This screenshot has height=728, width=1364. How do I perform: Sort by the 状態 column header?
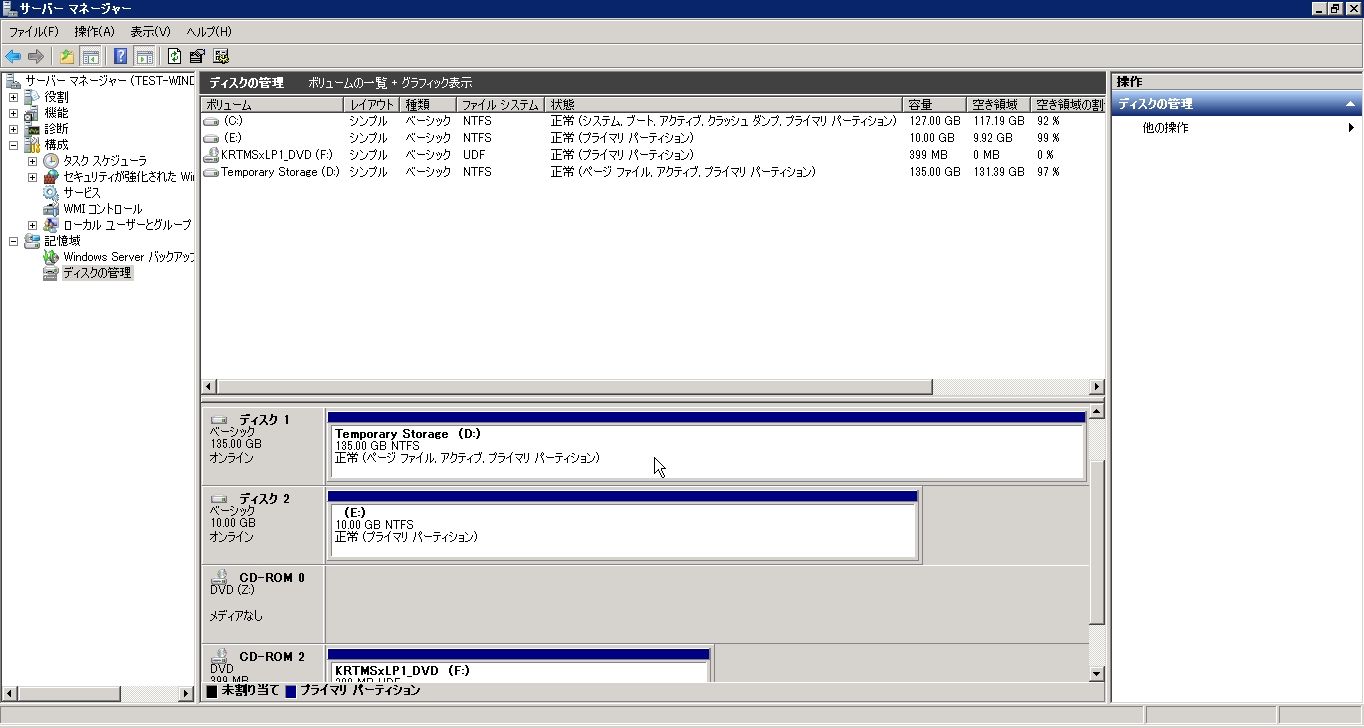coord(725,105)
